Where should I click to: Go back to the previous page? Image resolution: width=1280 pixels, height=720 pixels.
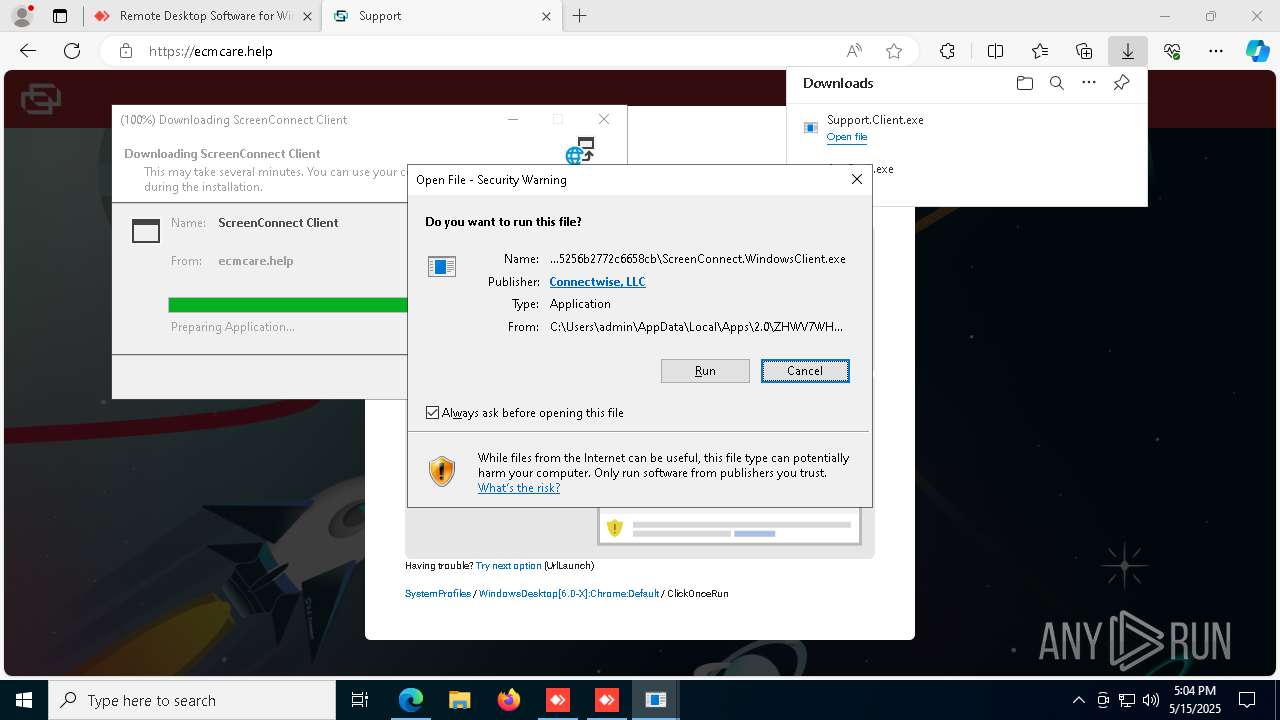coord(28,51)
